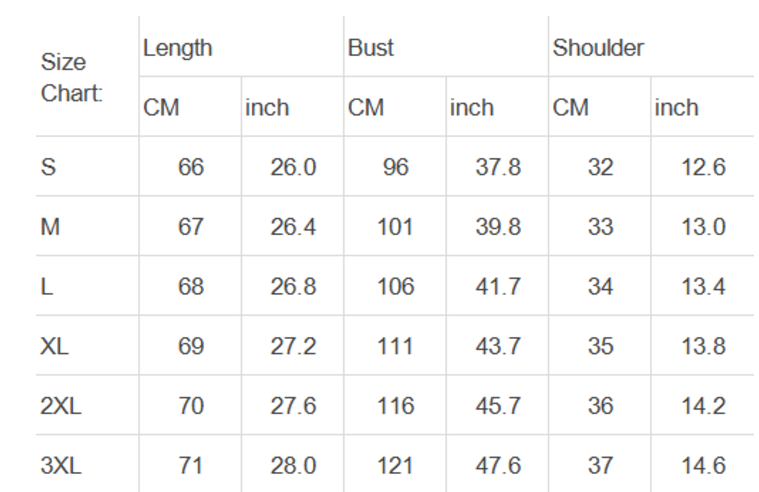Click the 34 shoulder CM value
Viewport: 759px width, 492px height.
[600, 287]
